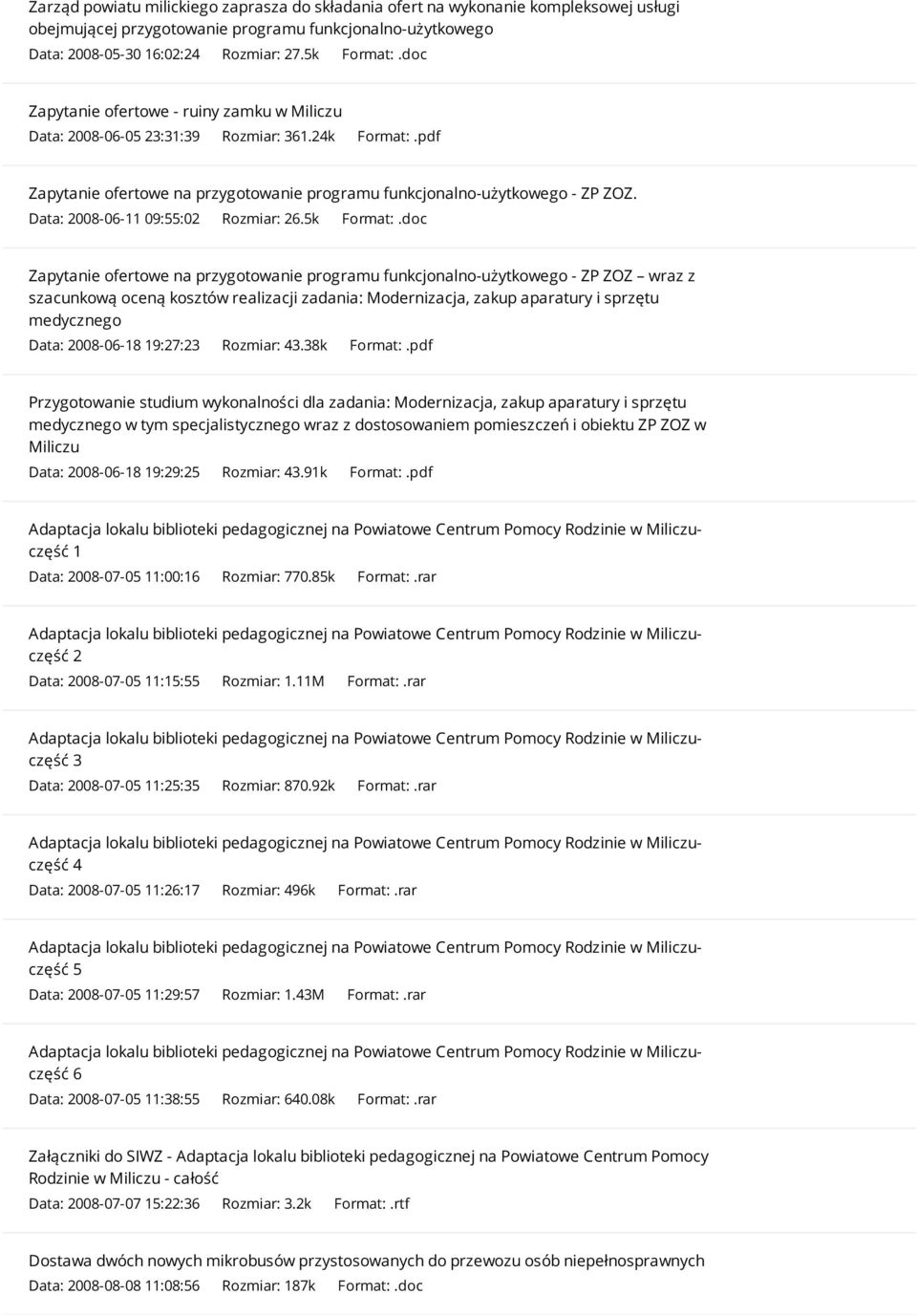This screenshot has width=917, height=1316.
Task: Open 'Dostawa dwóch nowych mikrobusów' document
Action: (367, 1261)
